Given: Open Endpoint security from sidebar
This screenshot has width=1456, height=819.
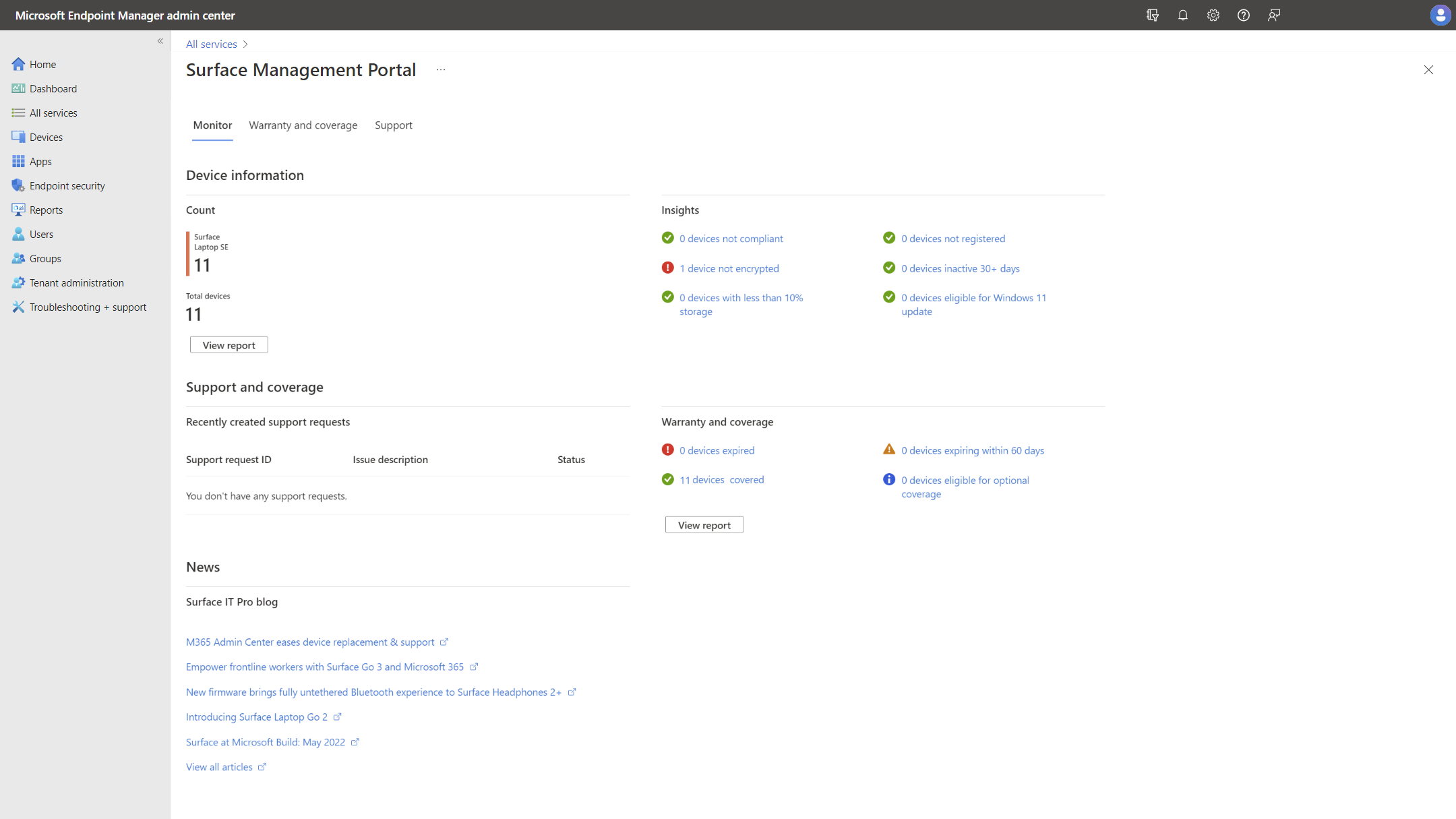Looking at the screenshot, I should 67,185.
